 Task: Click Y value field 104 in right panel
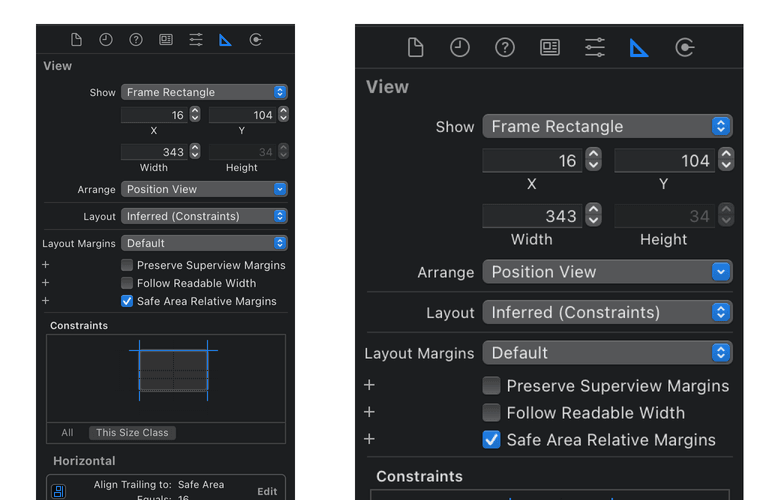pyautogui.click(x=665, y=161)
